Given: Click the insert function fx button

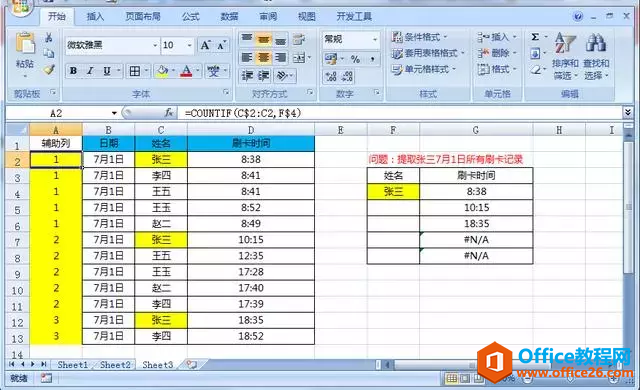Looking at the screenshot, I should [169, 113].
